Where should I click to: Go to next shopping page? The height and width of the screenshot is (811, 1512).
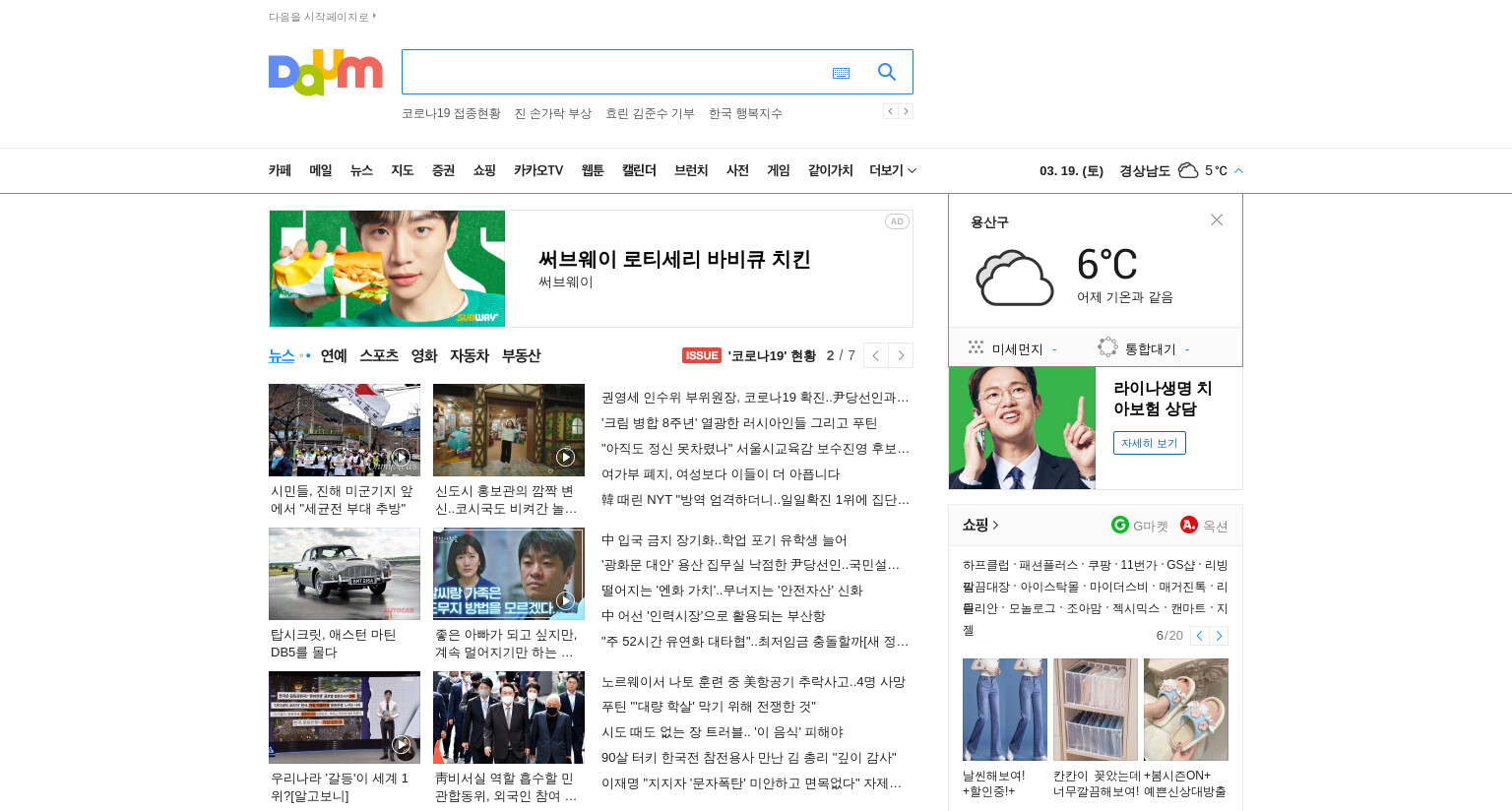[1219, 636]
